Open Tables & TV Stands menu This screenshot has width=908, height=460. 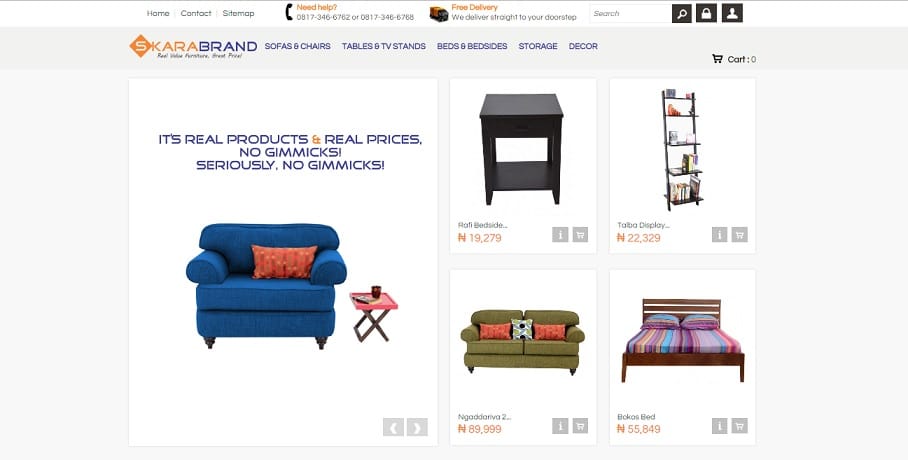pos(383,46)
